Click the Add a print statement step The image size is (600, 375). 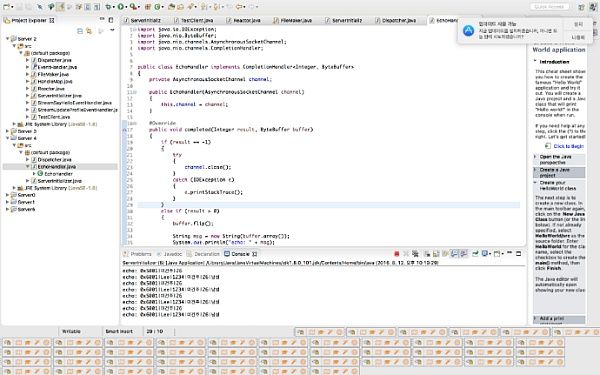point(559,319)
